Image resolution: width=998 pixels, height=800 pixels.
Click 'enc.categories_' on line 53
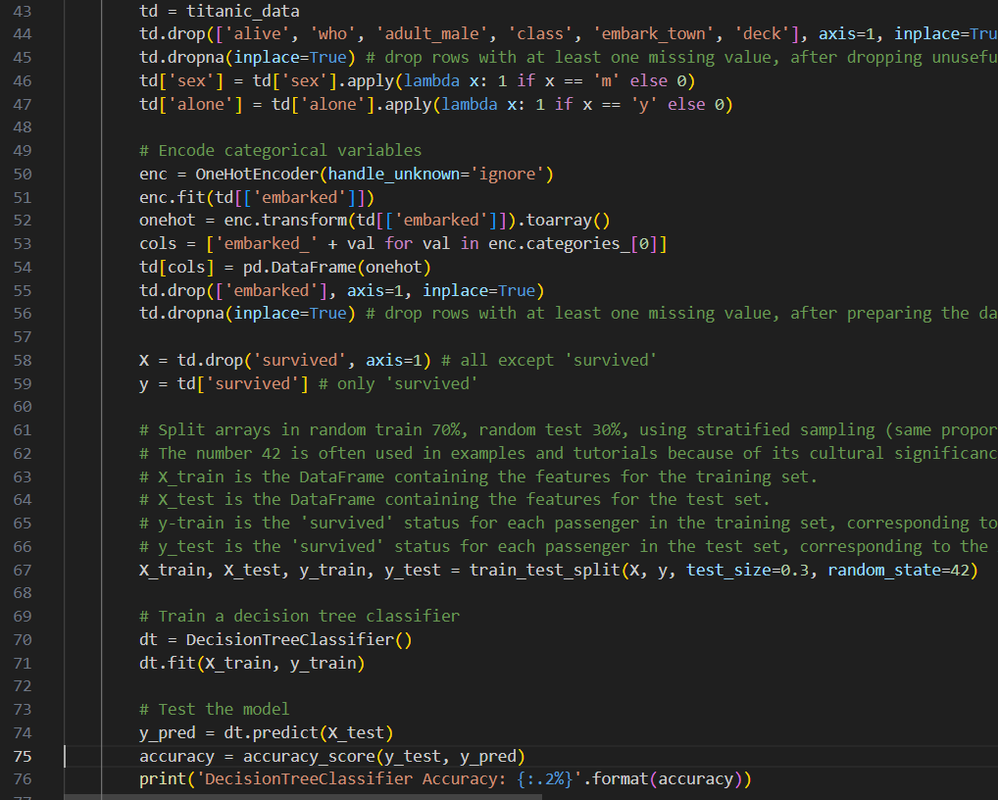click(559, 244)
